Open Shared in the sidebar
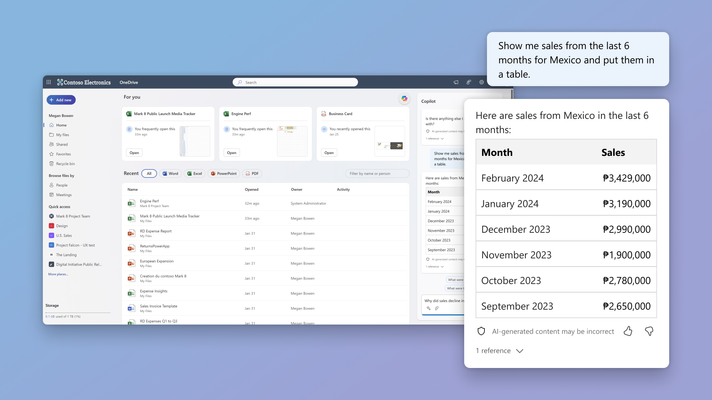The height and width of the screenshot is (400, 712). pyautogui.click(x=59, y=144)
